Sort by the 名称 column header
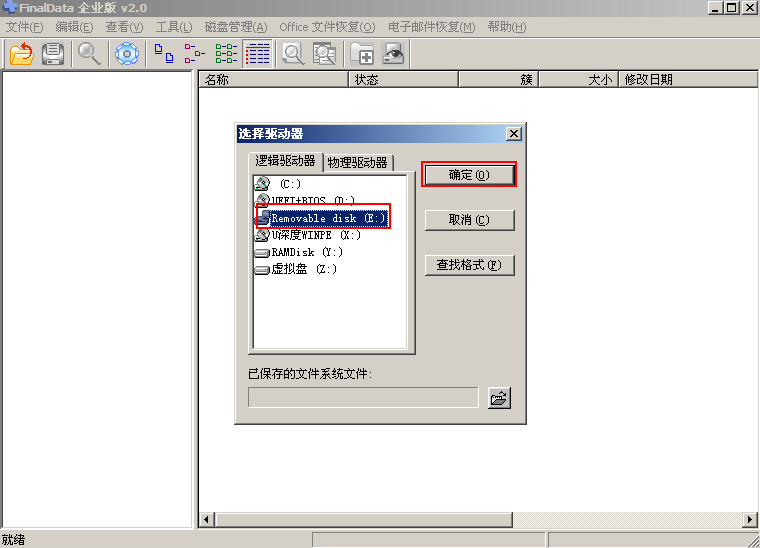Screen dimensions: 760x548 pos(274,79)
